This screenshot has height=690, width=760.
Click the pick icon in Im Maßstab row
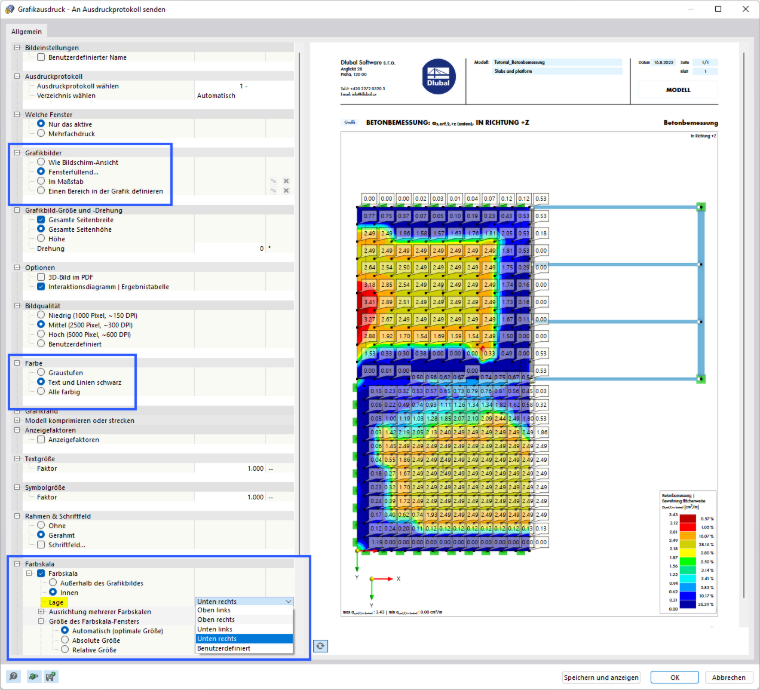(273, 181)
